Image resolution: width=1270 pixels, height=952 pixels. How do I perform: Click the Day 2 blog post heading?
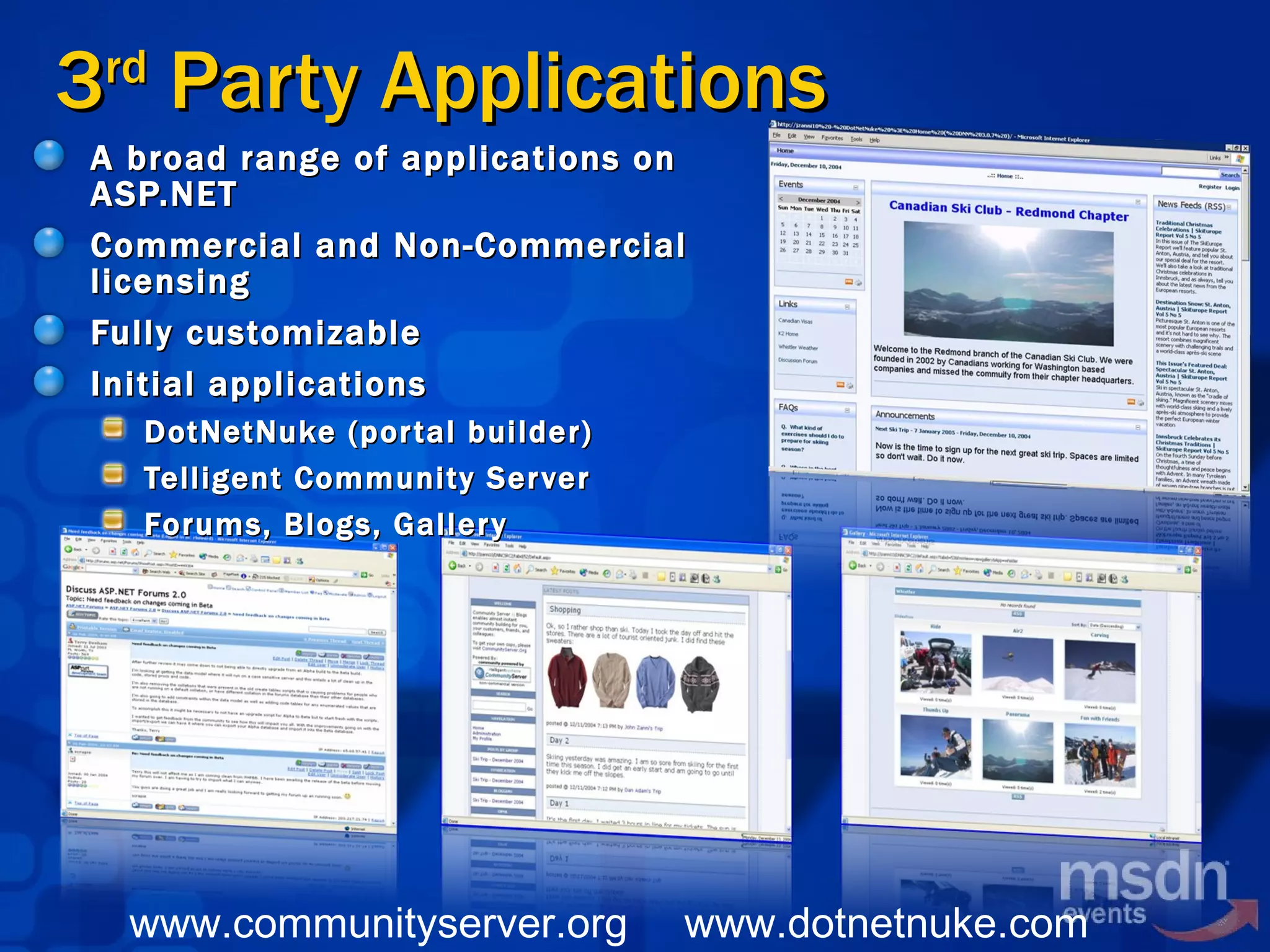point(559,740)
